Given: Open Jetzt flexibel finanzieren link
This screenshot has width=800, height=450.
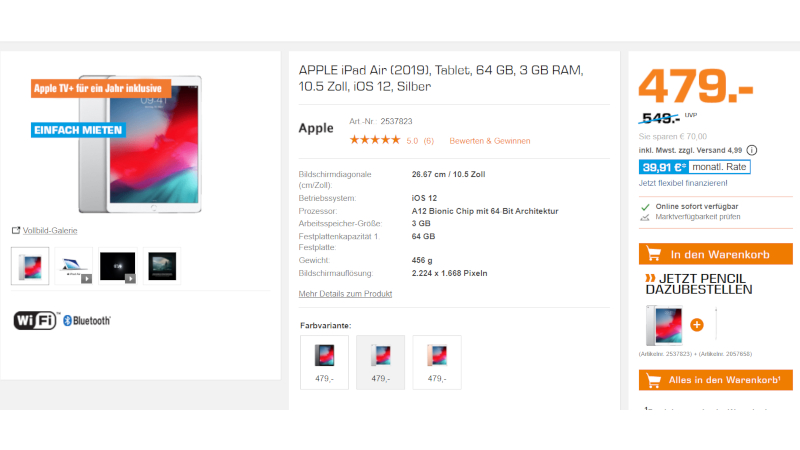Looking at the screenshot, I should pos(683,183).
